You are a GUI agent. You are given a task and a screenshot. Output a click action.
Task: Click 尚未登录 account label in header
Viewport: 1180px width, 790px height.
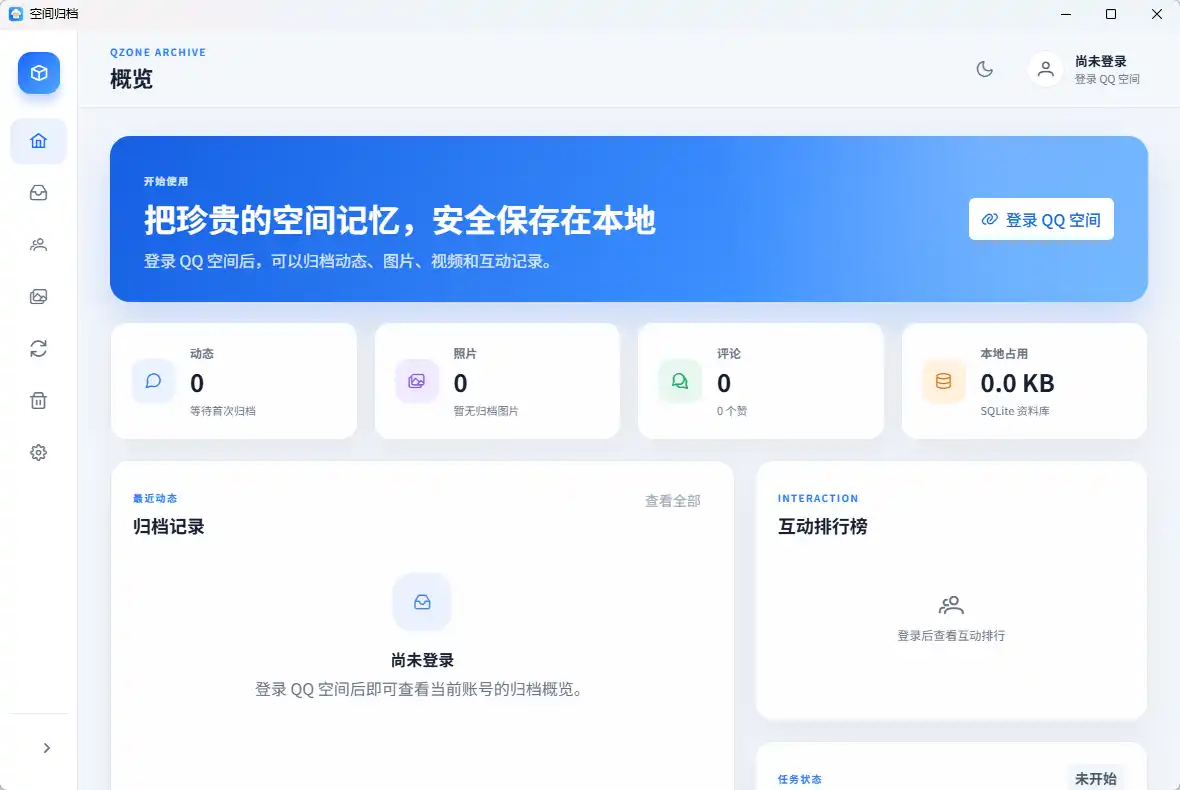[x=1100, y=62]
